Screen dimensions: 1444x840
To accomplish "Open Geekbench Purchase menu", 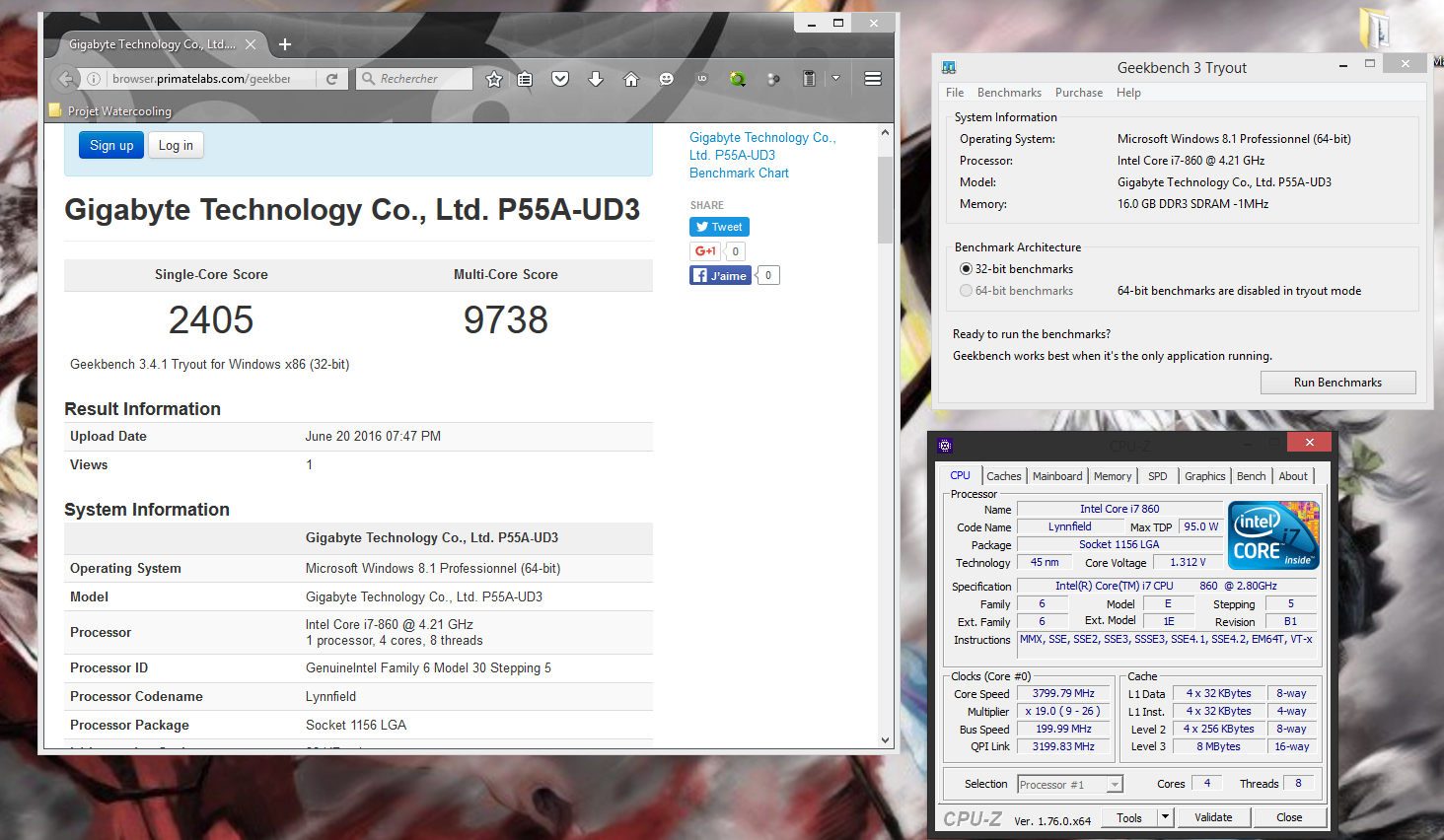I will [x=1079, y=93].
